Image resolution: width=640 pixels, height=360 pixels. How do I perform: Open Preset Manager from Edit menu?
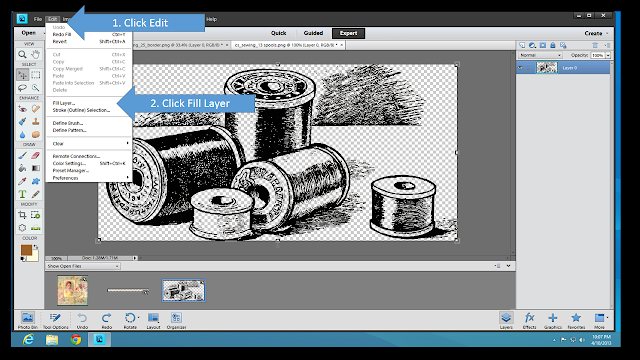pos(71,171)
